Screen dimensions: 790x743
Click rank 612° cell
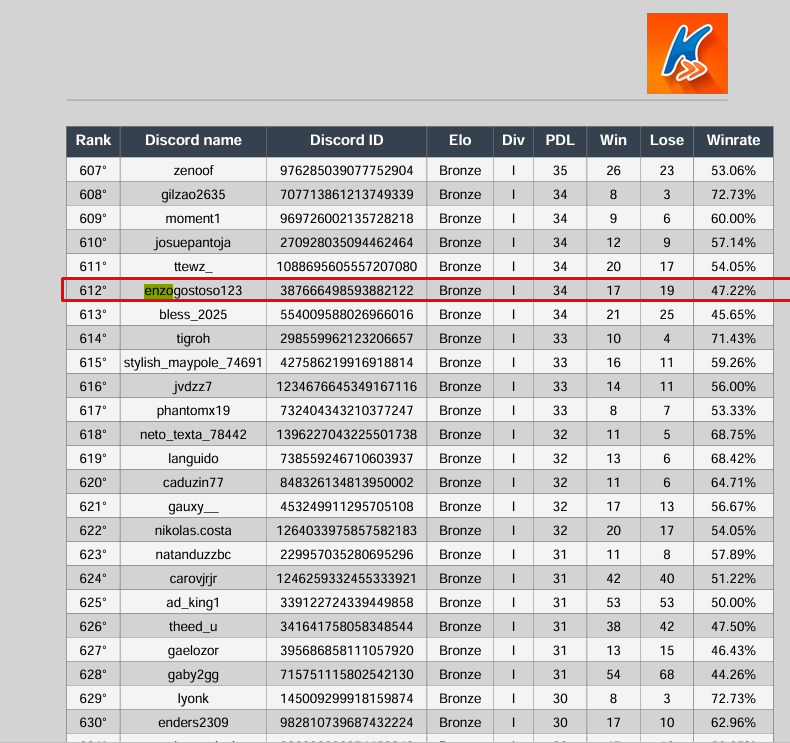pyautogui.click(x=93, y=291)
